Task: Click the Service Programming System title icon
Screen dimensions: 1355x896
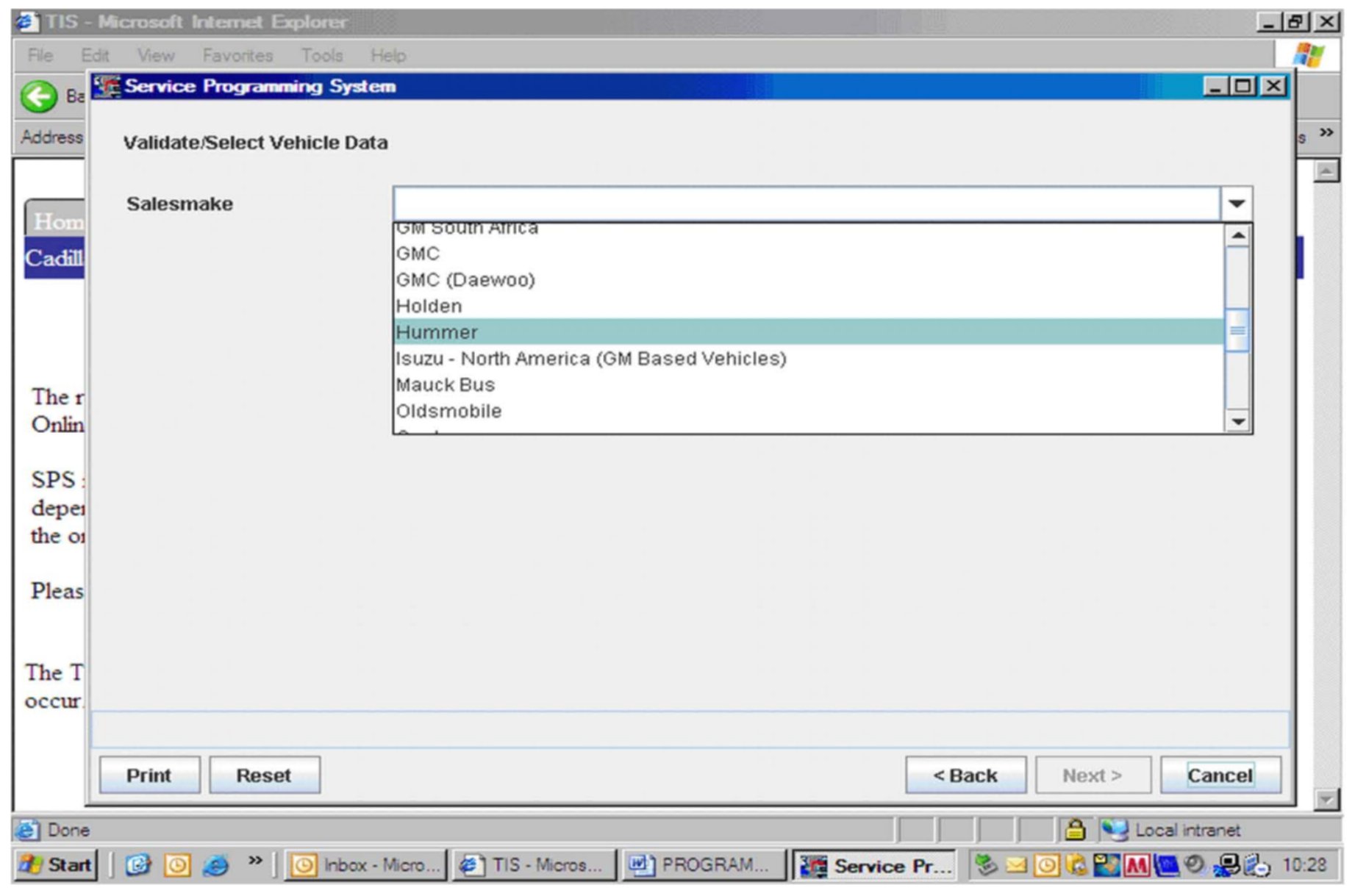Action: point(107,87)
